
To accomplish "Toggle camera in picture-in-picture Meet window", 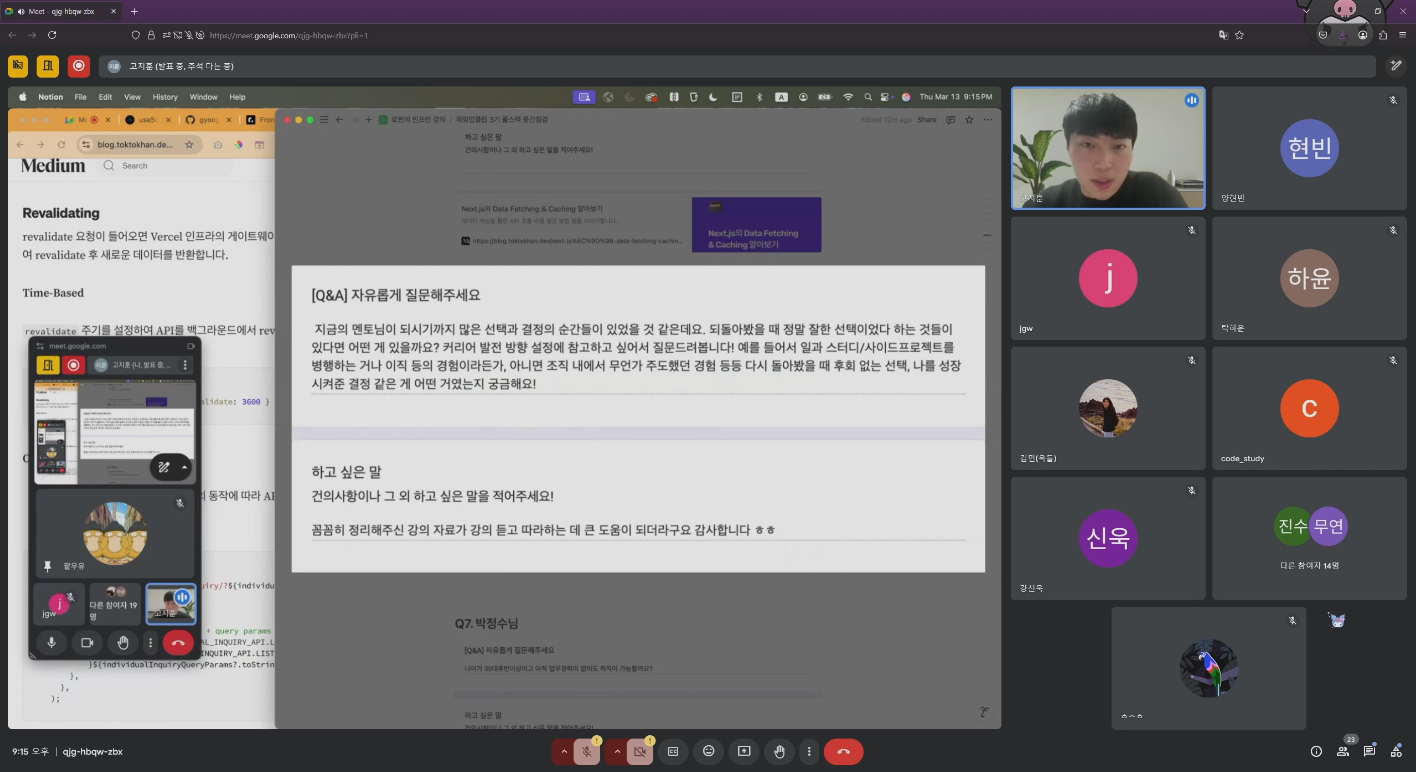I will coord(87,643).
